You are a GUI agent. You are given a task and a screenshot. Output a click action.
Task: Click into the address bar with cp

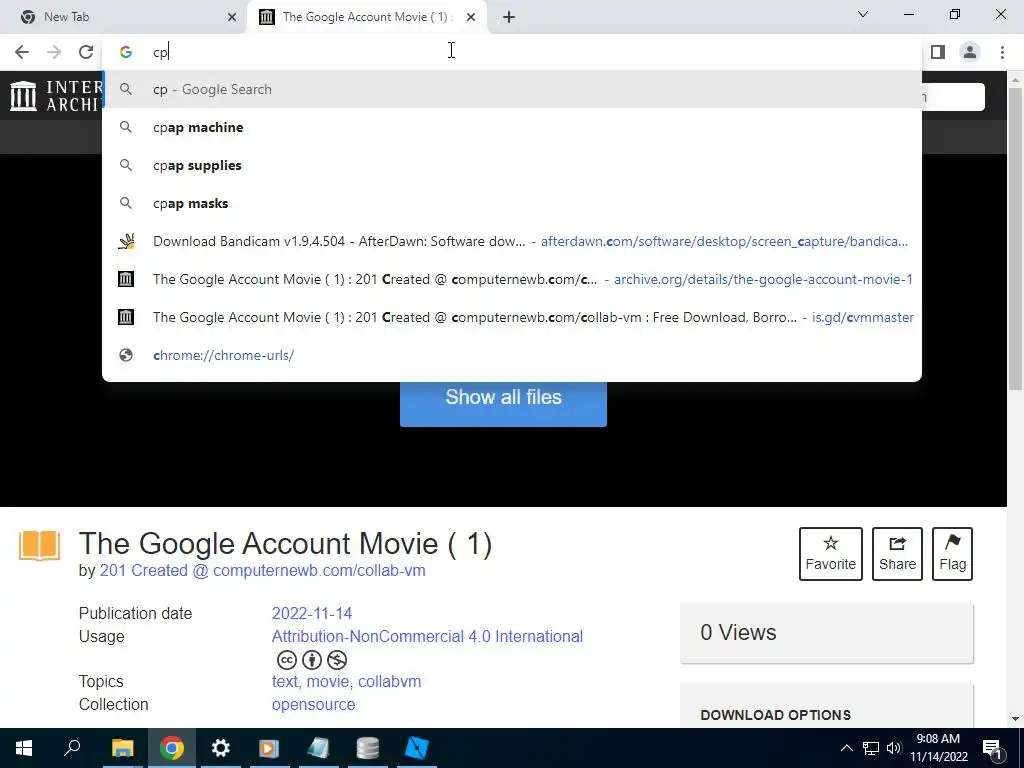pos(511,52)
